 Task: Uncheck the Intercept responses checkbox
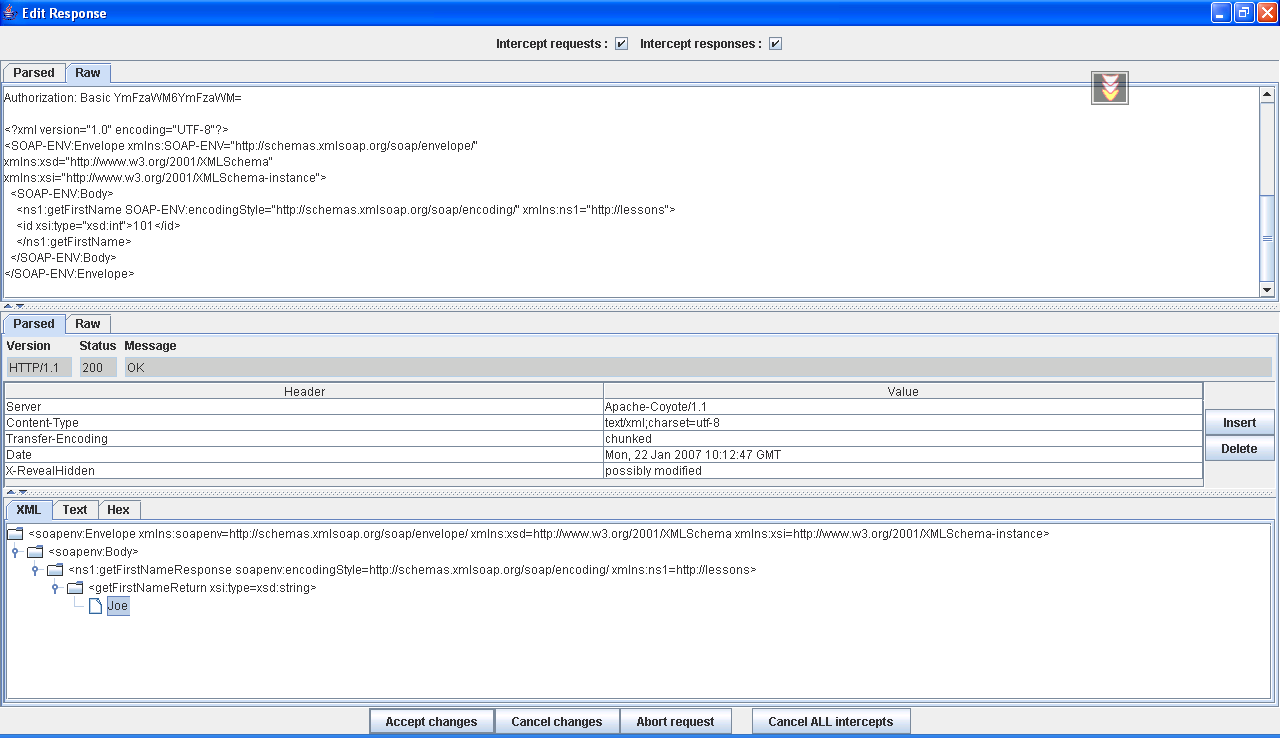tap(775, 44)
